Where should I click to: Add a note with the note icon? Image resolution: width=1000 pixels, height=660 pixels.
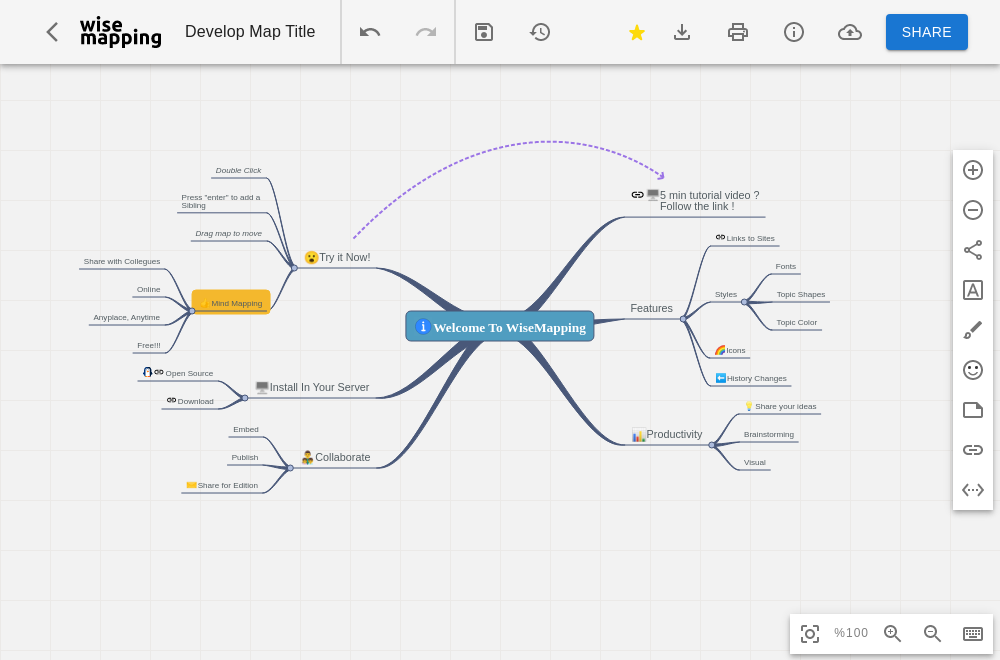(973, 410)
